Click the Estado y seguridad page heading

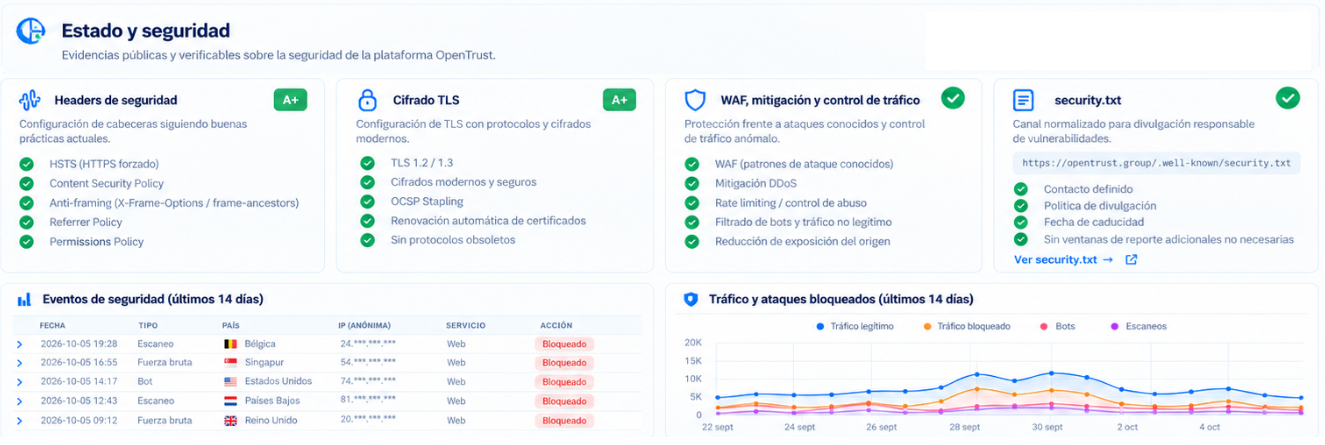pos(146,31)
